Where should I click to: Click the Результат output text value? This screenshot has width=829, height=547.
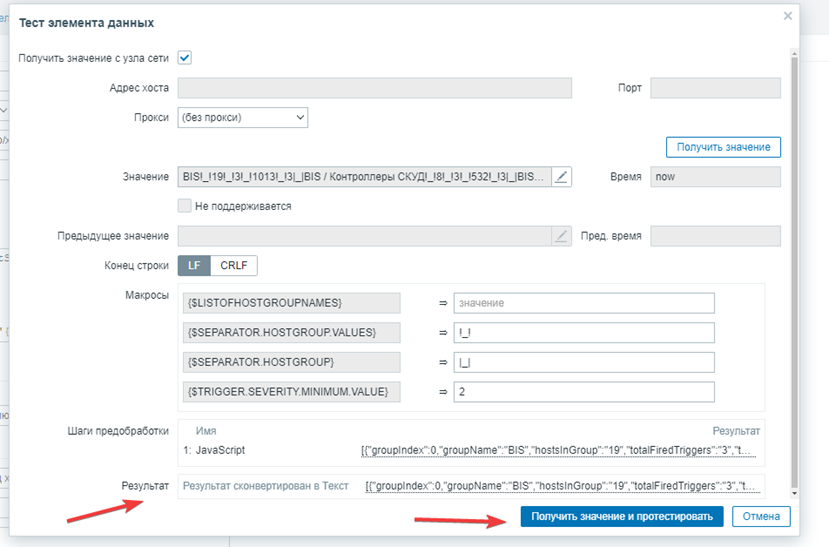(x=563, y=487)
